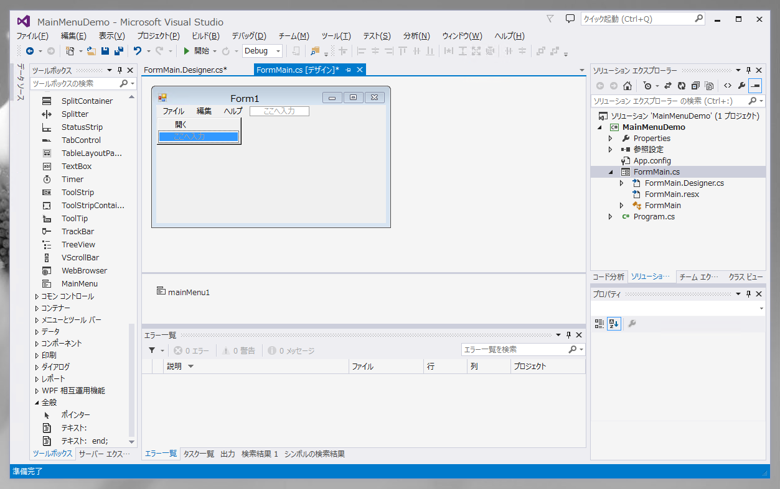
Task: Click the Error List filter funnel icon
Action: tap(152, 351)
